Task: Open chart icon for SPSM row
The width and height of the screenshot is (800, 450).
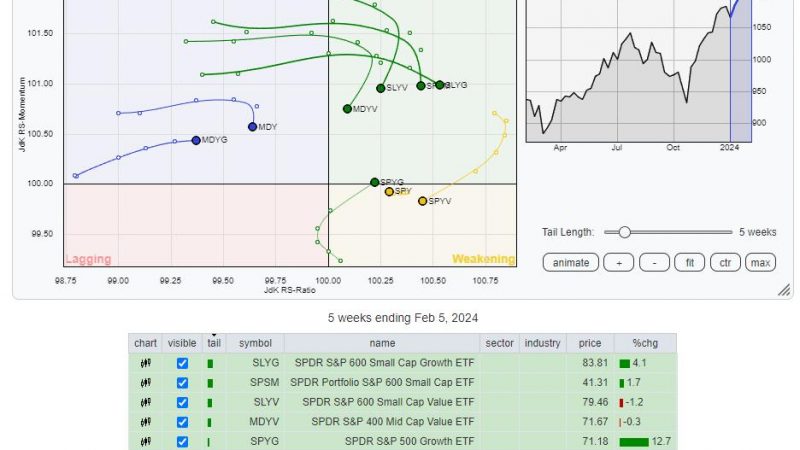Action: click(x=145, y=383)
